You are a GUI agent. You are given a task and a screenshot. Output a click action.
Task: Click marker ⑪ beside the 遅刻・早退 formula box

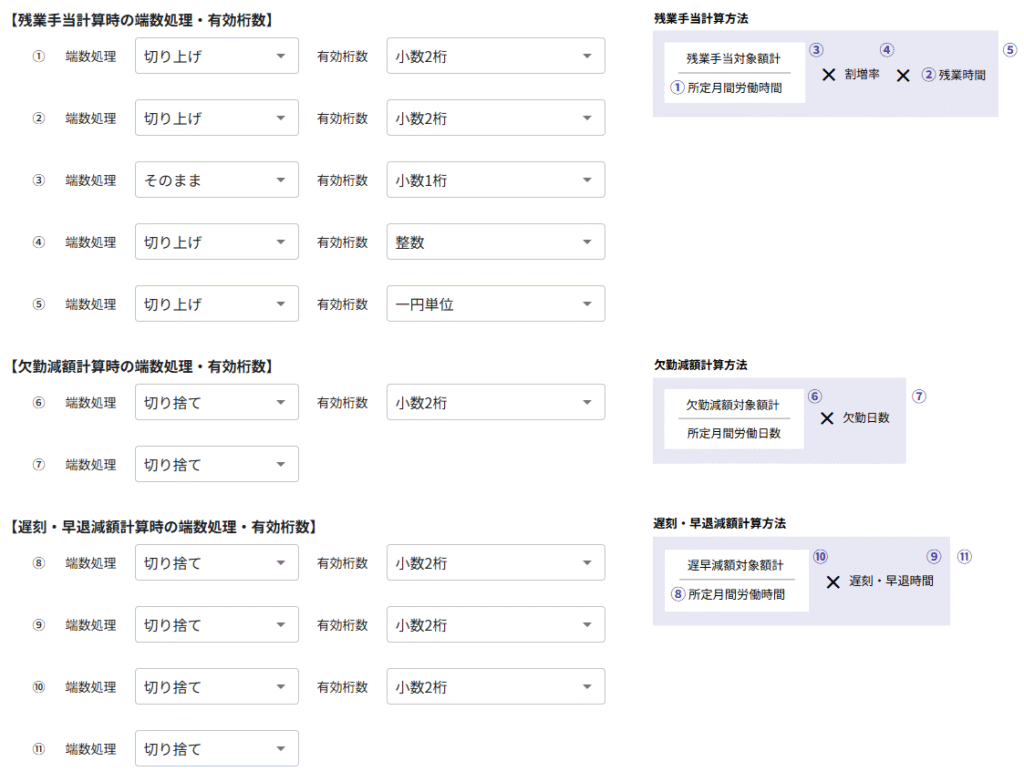[964, 557]
